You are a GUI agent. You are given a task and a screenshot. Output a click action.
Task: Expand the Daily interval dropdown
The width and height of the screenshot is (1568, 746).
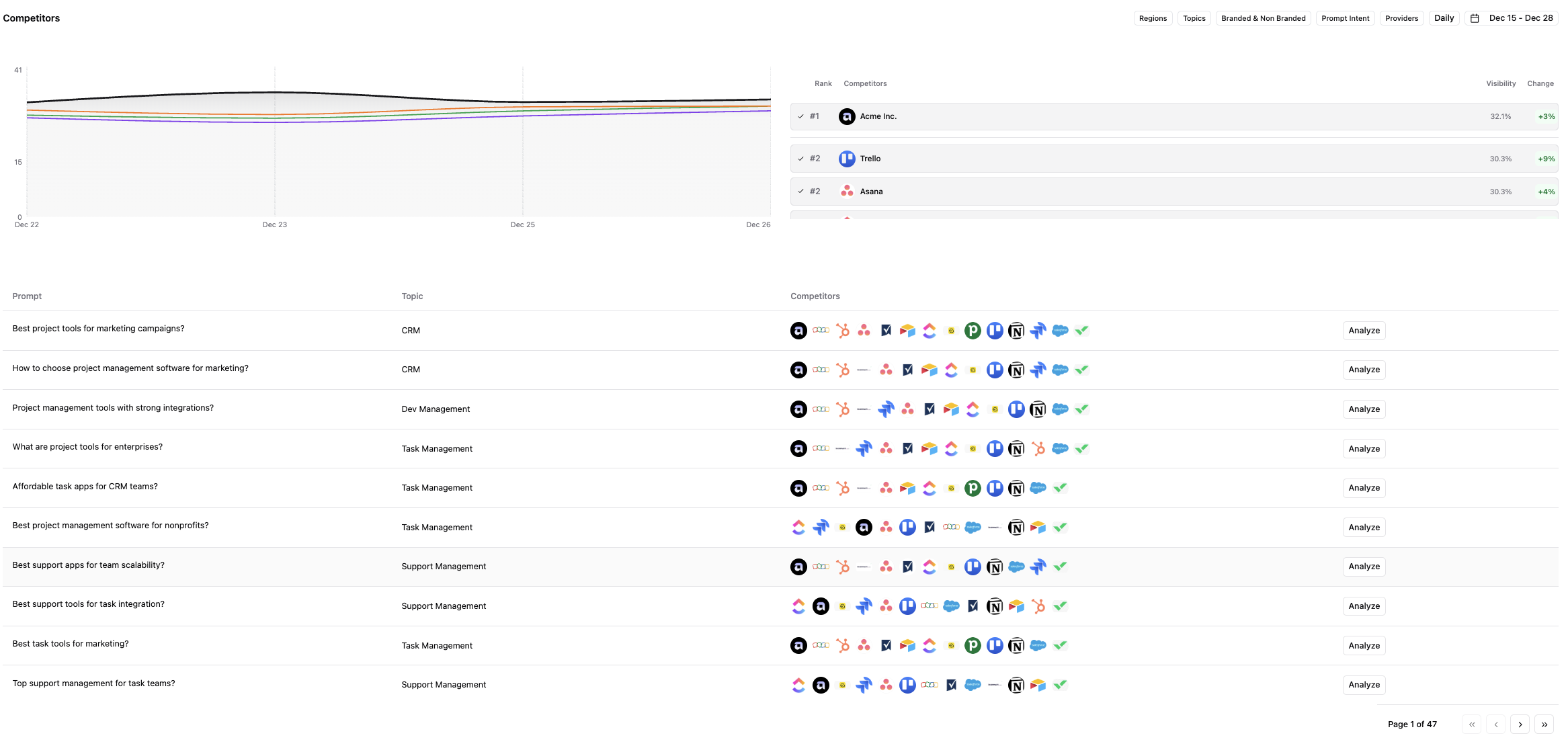coord(1444,18)
